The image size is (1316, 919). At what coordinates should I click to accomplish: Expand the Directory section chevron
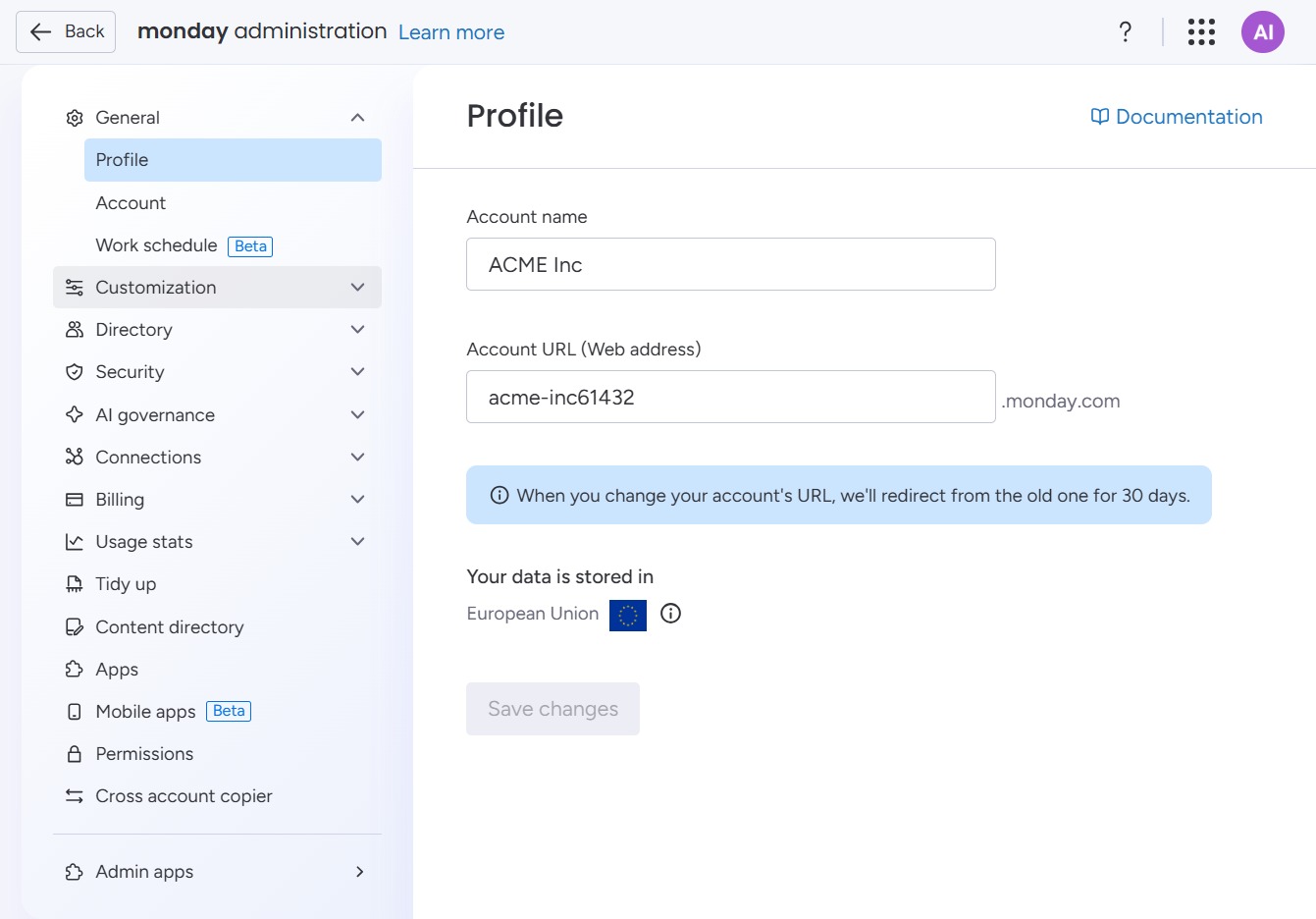358,330
